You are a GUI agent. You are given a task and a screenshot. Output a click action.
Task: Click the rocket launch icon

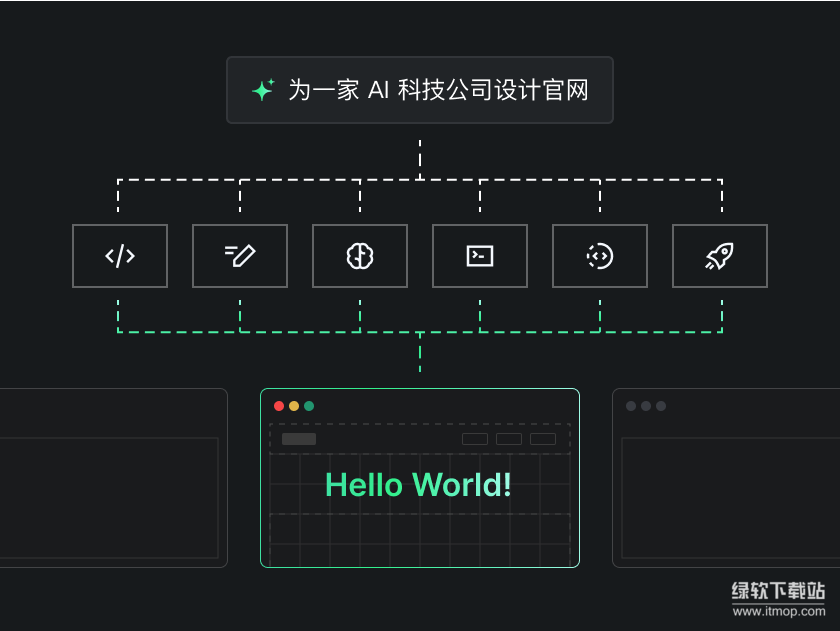[720, 256]
